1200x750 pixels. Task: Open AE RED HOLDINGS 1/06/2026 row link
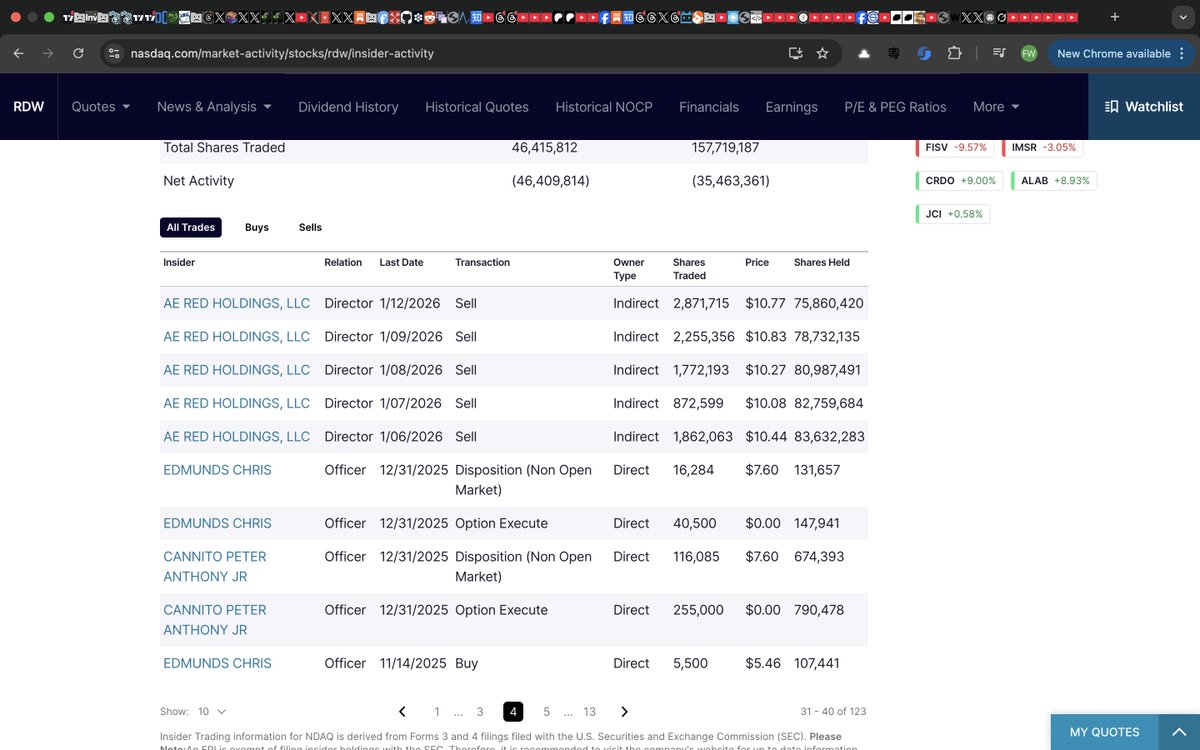236,437
